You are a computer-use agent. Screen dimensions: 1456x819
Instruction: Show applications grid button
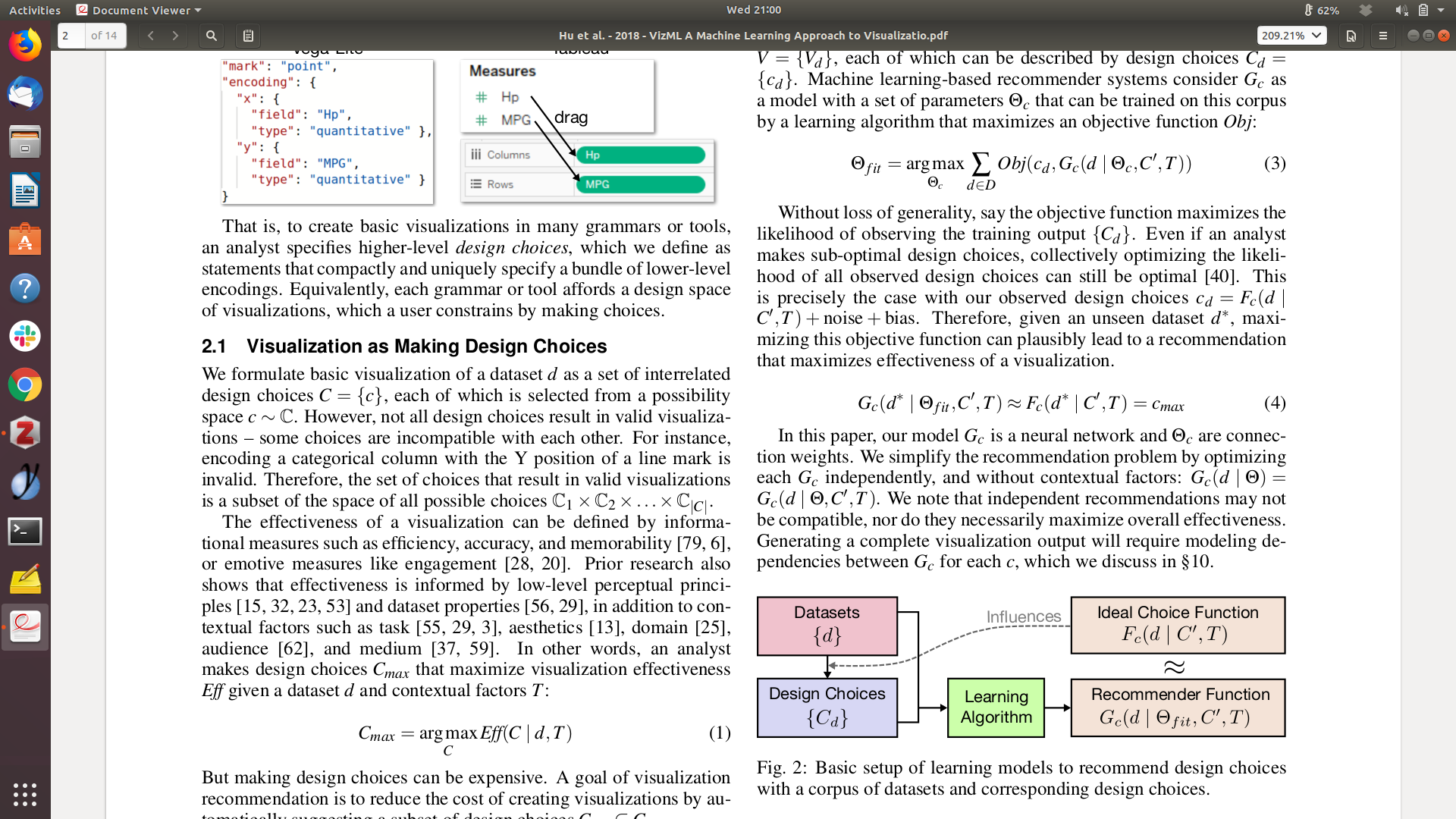pyautogui.click(x=25, y=794)
